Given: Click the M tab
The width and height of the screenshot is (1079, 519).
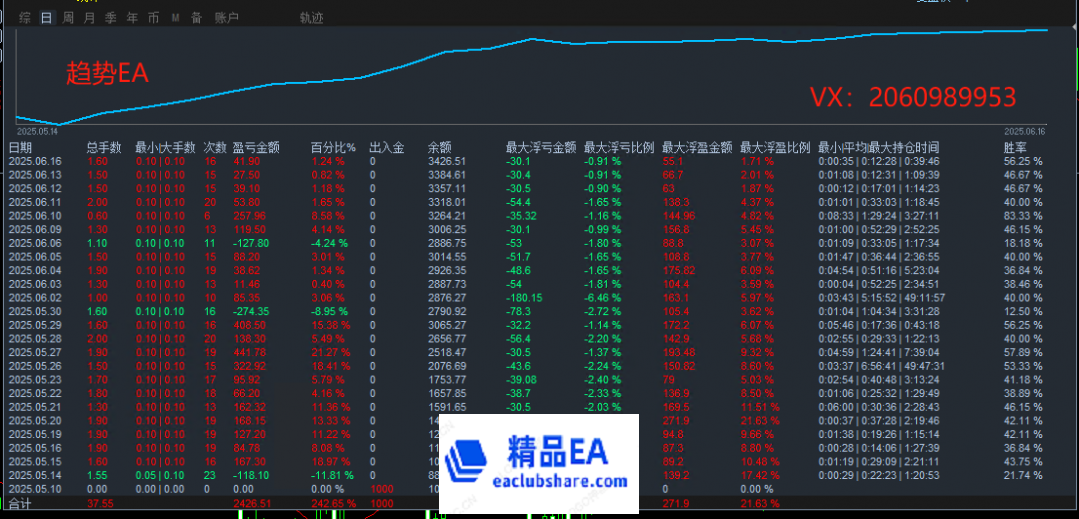Looking at the screenshot, I should [175, 18].
